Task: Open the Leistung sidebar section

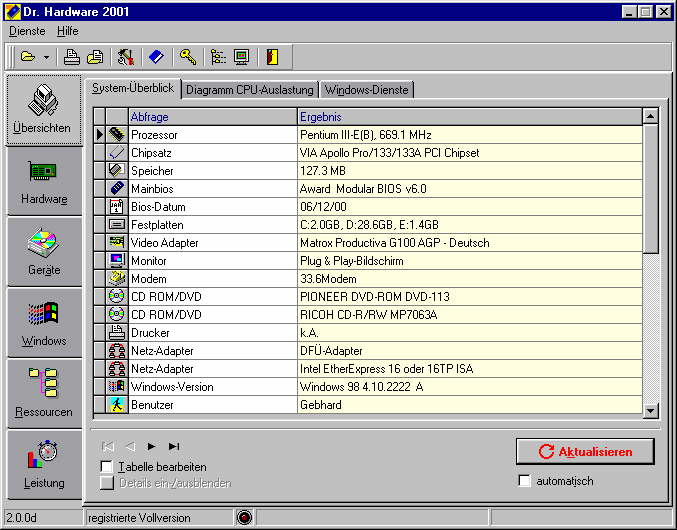Action: pos(43,465)
